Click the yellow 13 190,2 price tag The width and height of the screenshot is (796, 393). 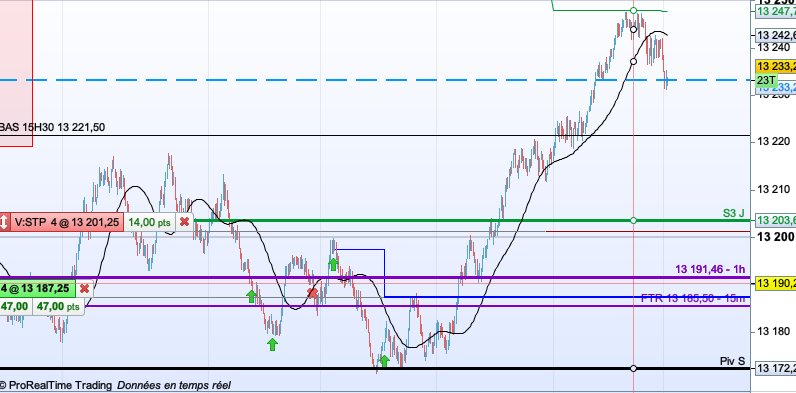pos(776,283)
